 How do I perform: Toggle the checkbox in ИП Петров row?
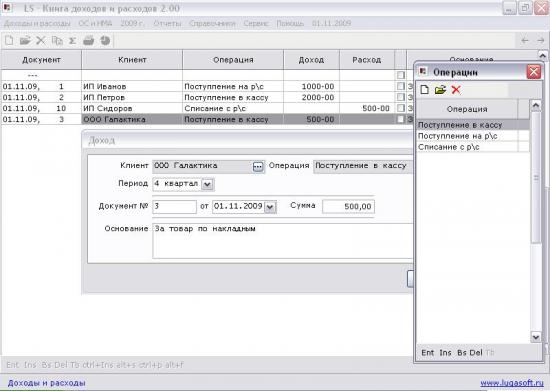tap(401, 97)
